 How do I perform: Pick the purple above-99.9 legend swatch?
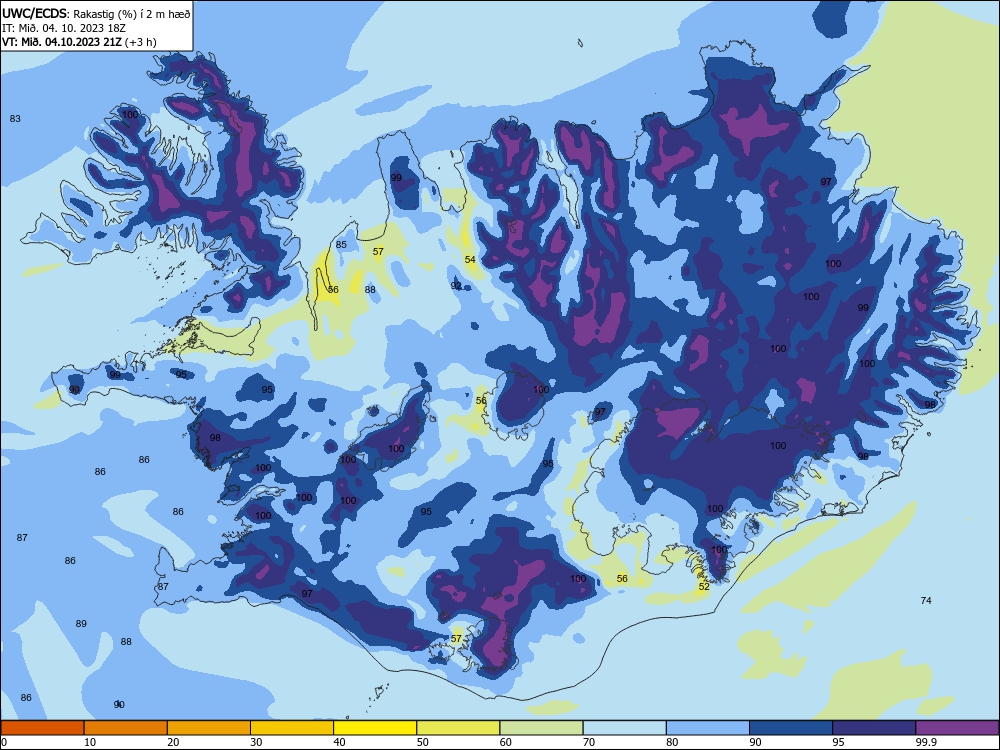[957, 728]
